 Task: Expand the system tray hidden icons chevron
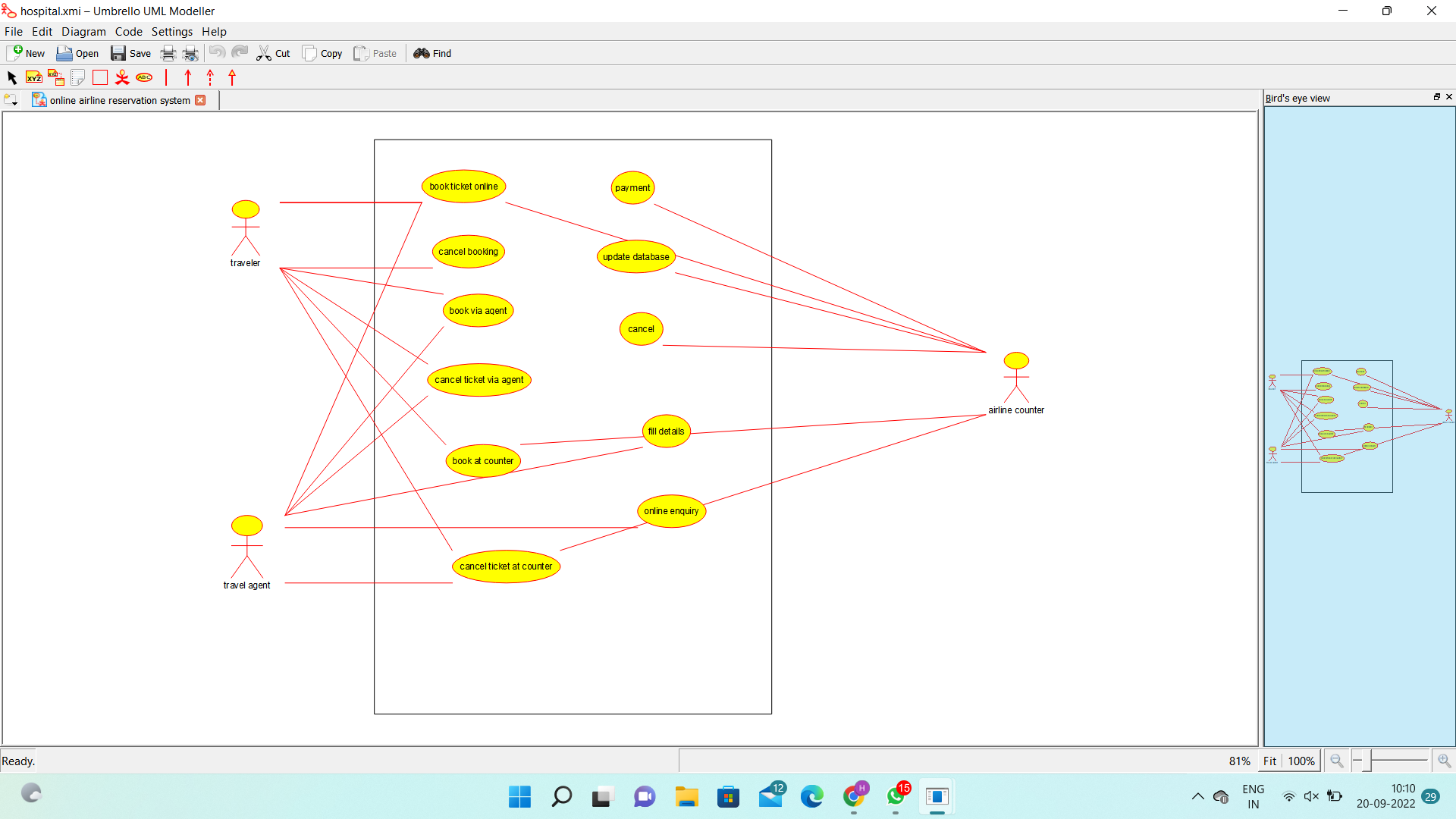pyautogui.click(x=1197, y=796)
